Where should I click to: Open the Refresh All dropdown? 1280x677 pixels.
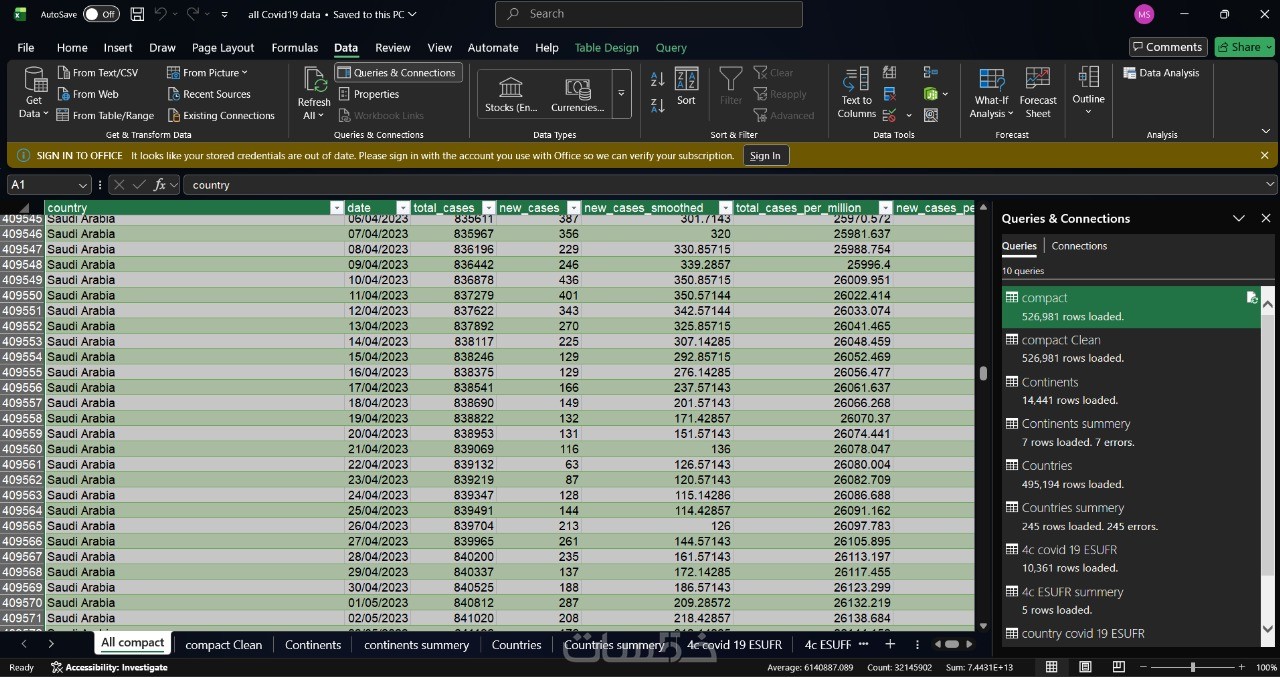314,94
